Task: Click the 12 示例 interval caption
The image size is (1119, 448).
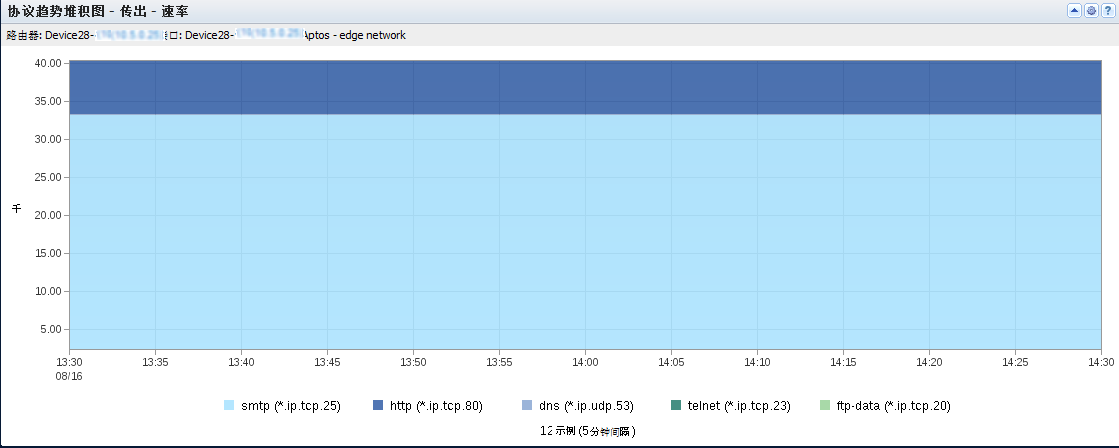Action: click(587, 431)
